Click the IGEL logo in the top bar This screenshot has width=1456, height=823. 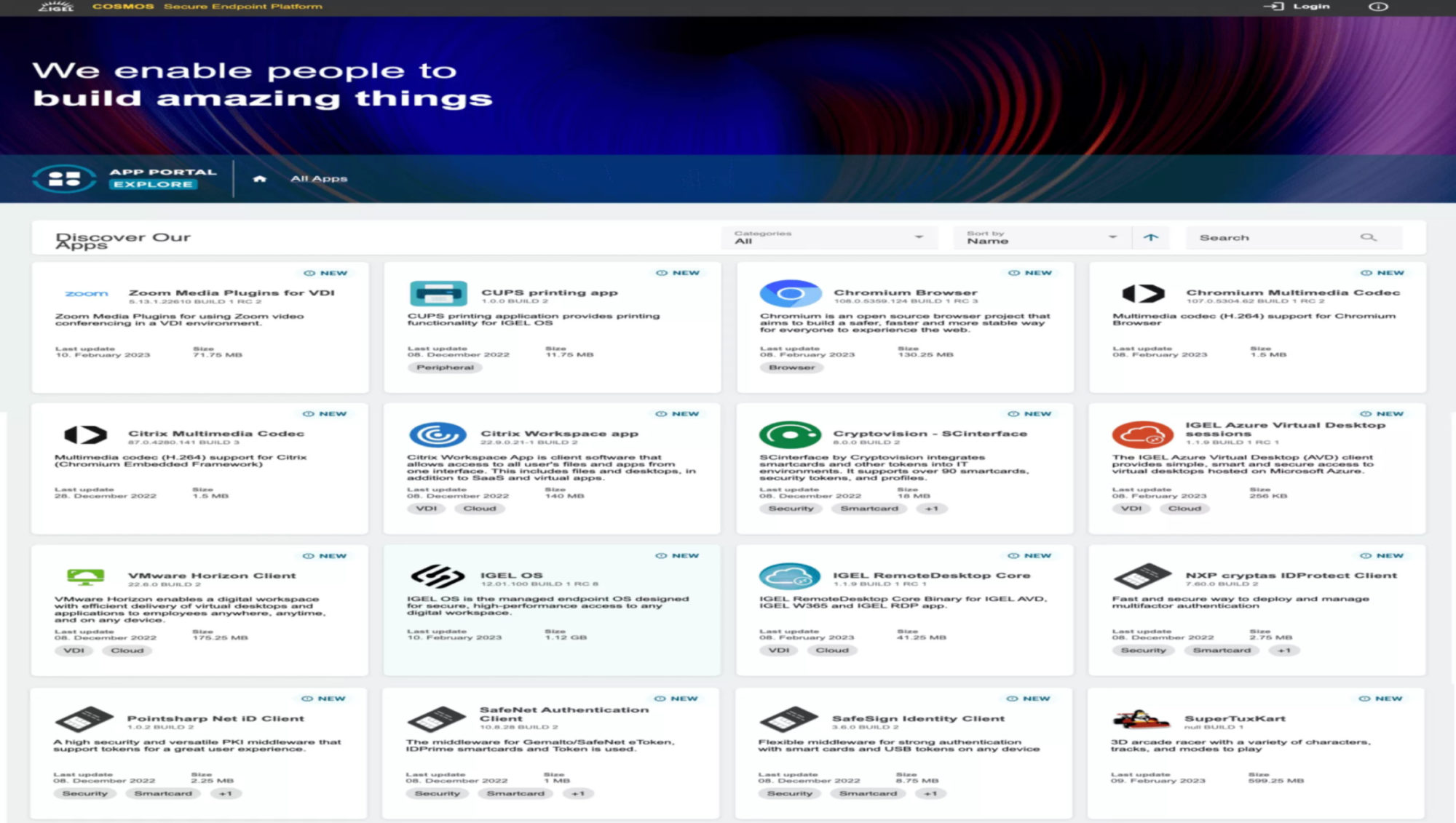pos(56,7)
